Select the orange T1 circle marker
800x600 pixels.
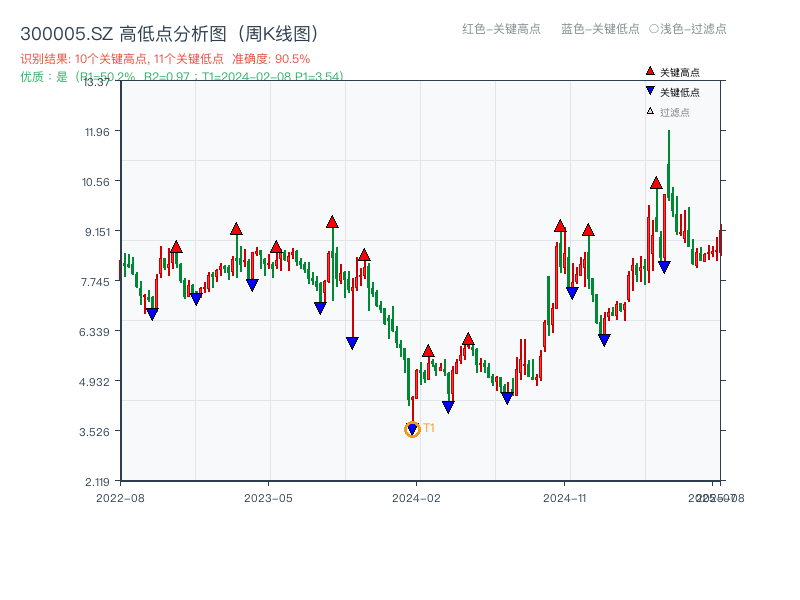pos(412,429)
